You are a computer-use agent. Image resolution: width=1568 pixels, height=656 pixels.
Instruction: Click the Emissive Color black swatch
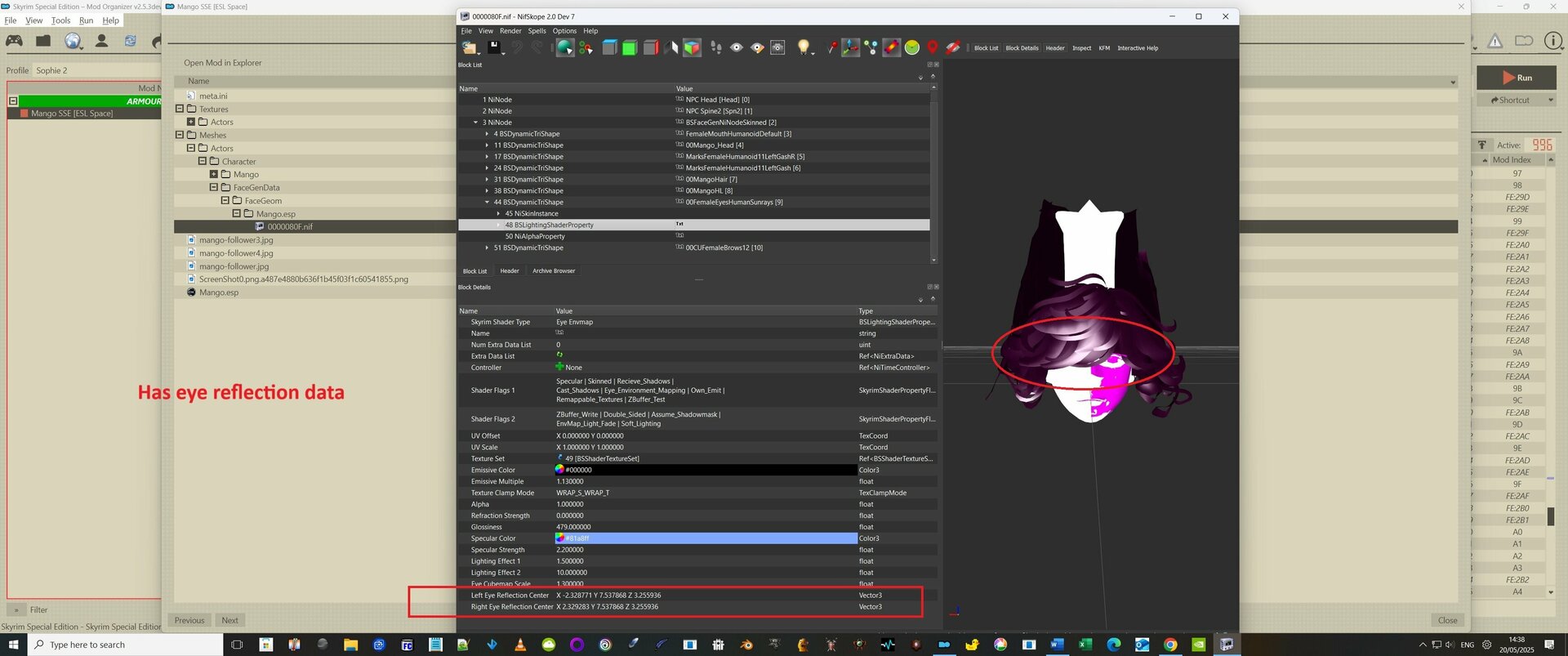click(706, 471)
